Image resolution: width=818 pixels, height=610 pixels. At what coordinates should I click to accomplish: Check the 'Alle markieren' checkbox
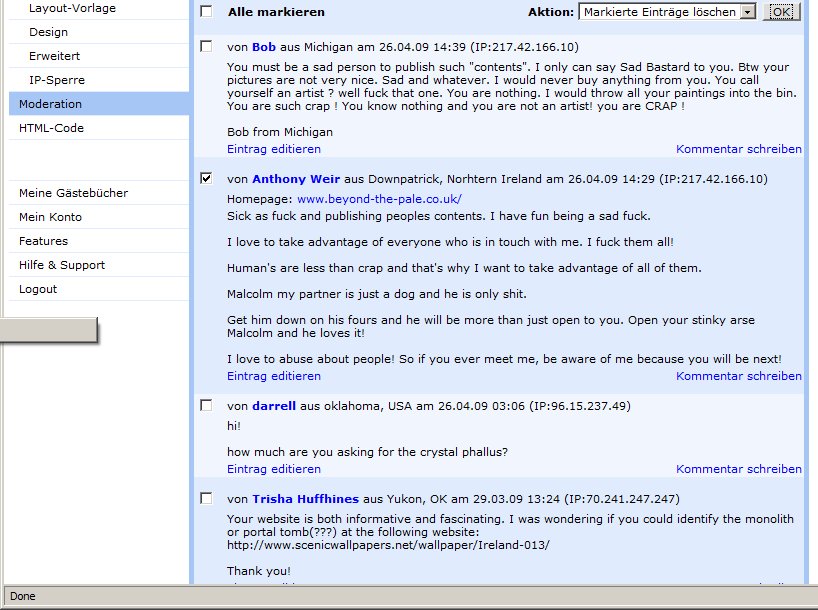[206, 12]
